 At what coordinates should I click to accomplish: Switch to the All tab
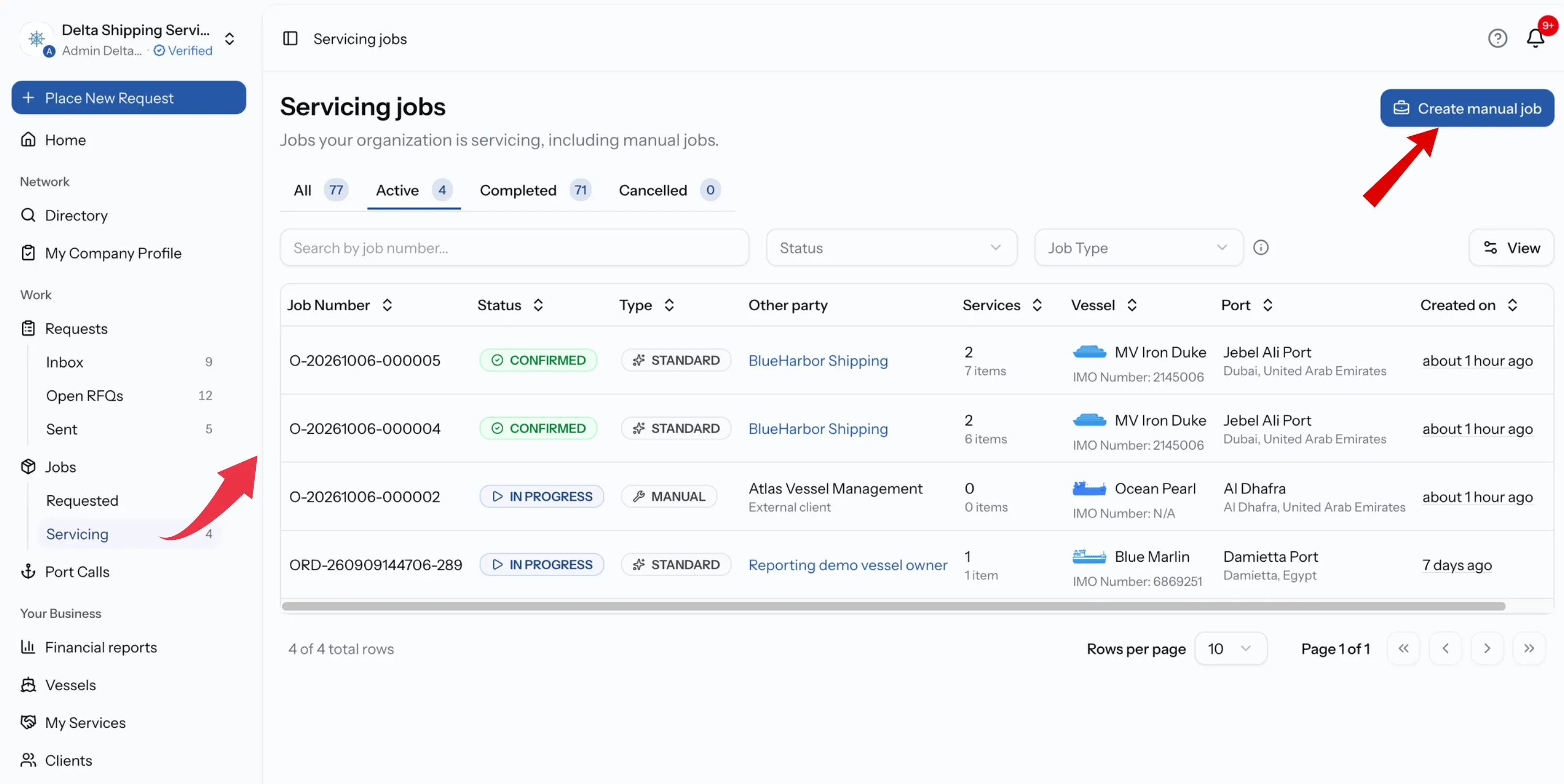point(320,190)
